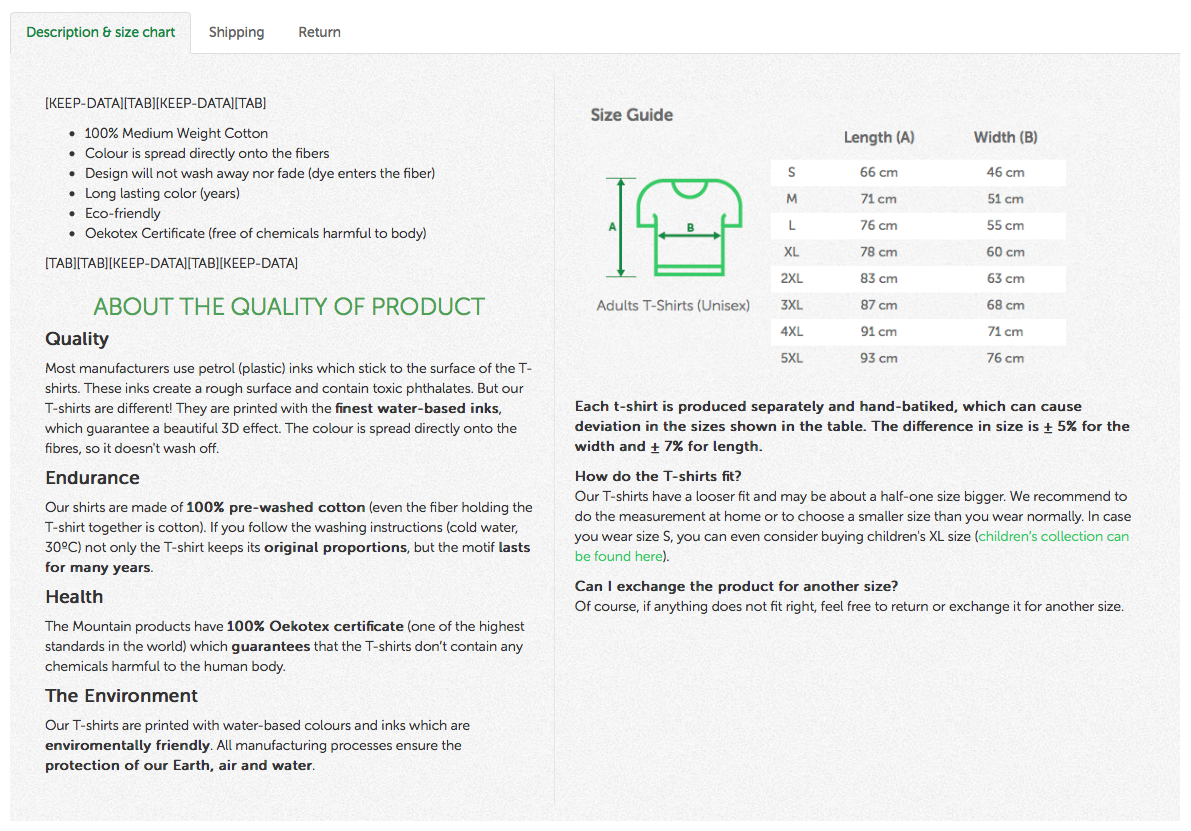This screenshot has width=1191, height=831.
Task: Click the Oekotex Certificate bullet item
Action: pos(255,233)
